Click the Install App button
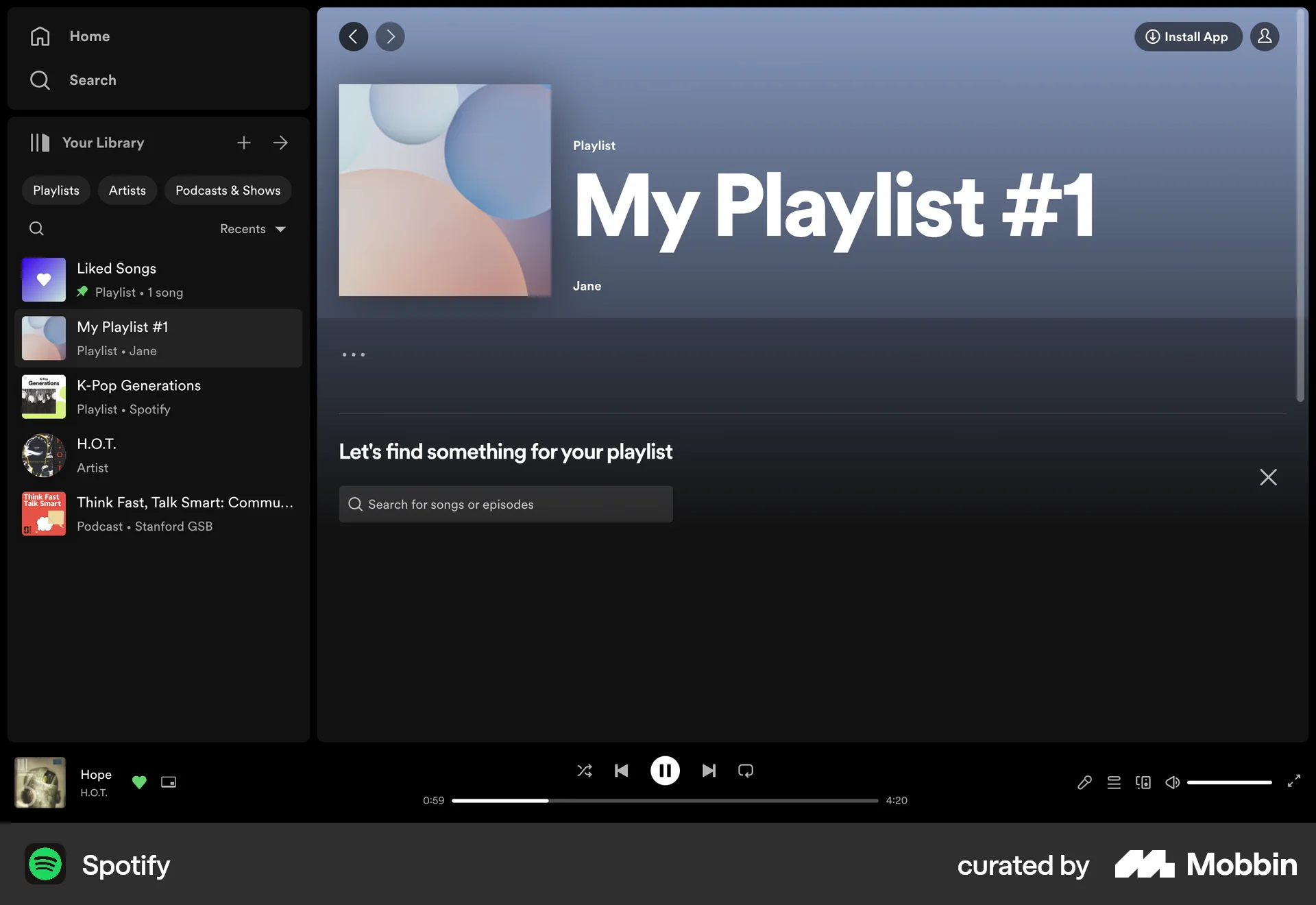 click(1188, 36)
